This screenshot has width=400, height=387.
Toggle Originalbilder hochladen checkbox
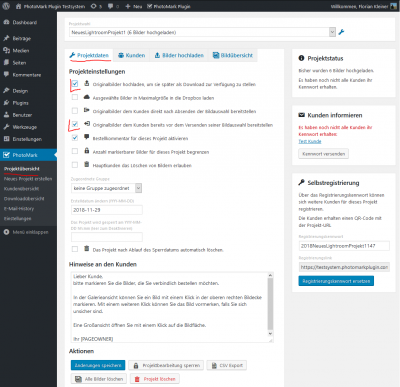pos(75,84)
